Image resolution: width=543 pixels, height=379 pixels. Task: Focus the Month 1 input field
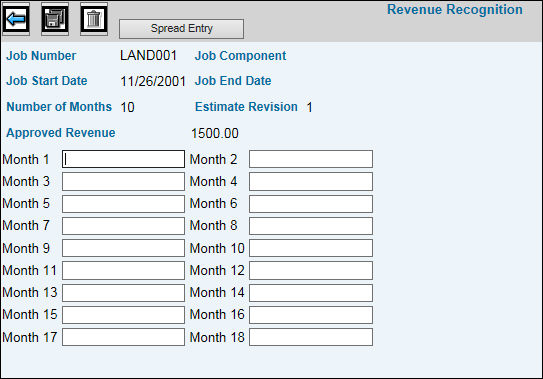123,159
